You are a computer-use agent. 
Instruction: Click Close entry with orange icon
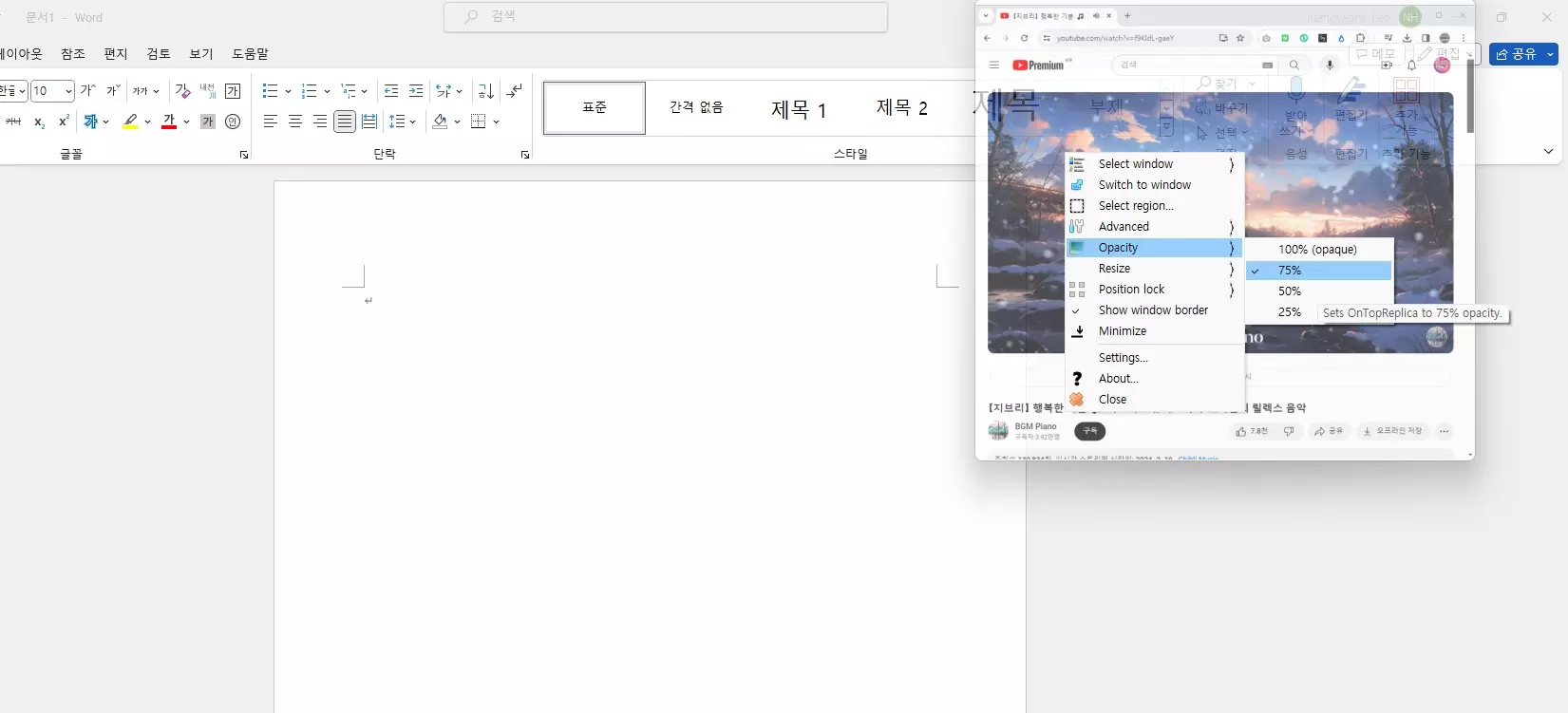click(1077, 400)
